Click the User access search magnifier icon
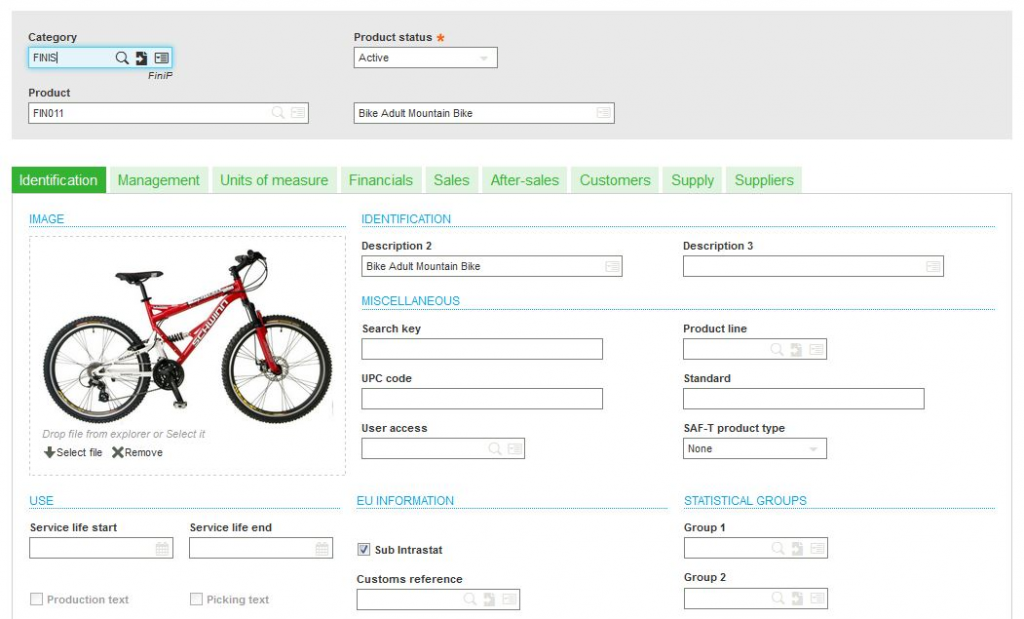 [495, 449]
